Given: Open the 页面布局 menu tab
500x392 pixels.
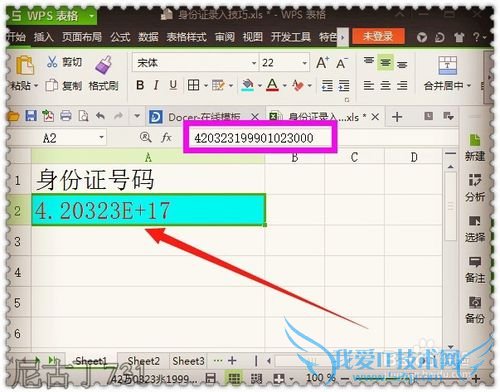Looking at the screenshot, I should point(82,37).
